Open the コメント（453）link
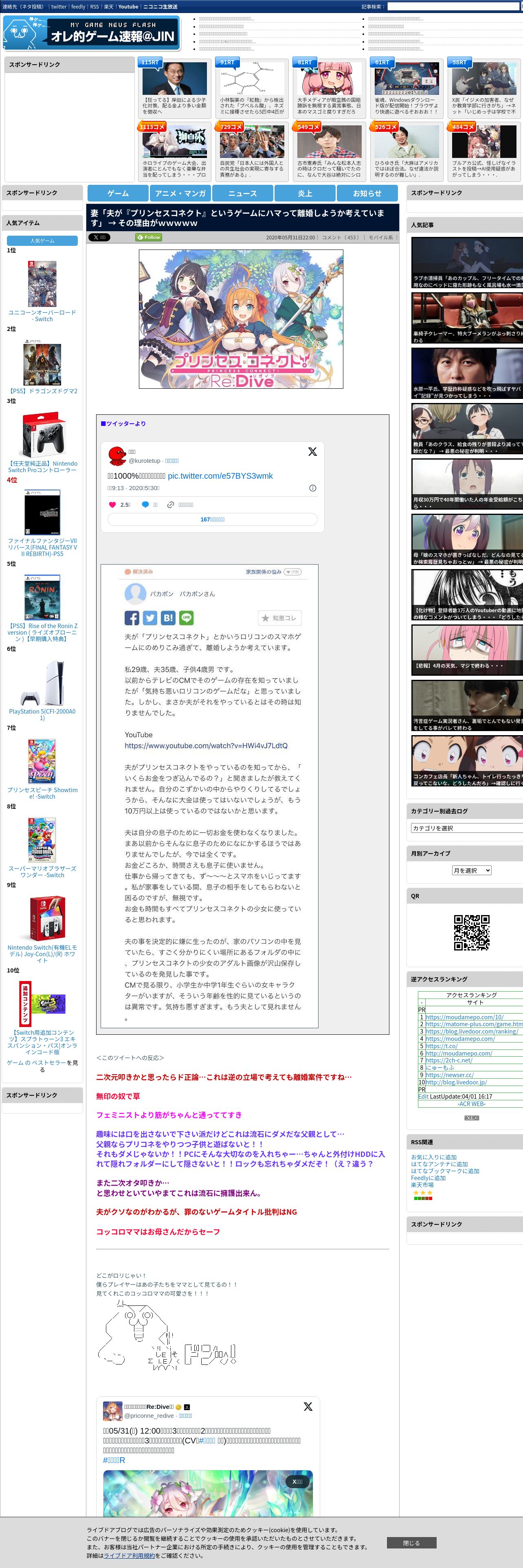 (x=341, y=237)
